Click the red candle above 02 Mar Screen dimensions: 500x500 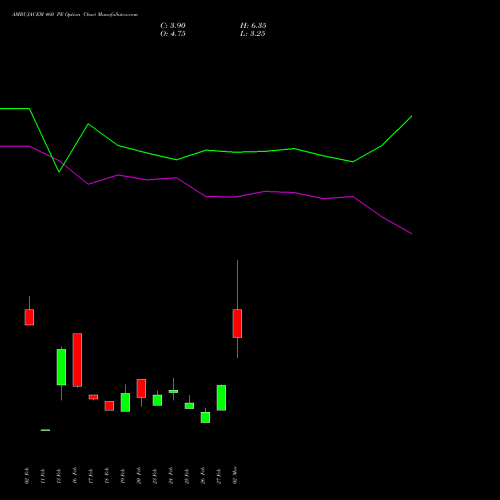[237, 323]
